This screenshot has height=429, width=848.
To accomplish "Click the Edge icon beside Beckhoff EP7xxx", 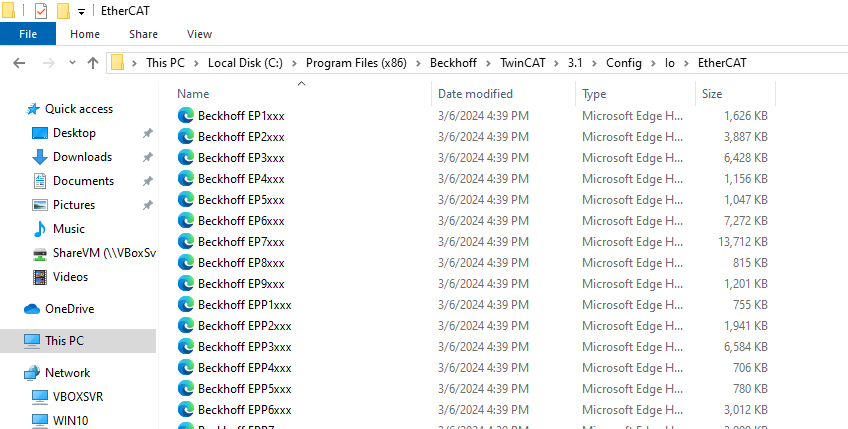I will click(186, 242).
